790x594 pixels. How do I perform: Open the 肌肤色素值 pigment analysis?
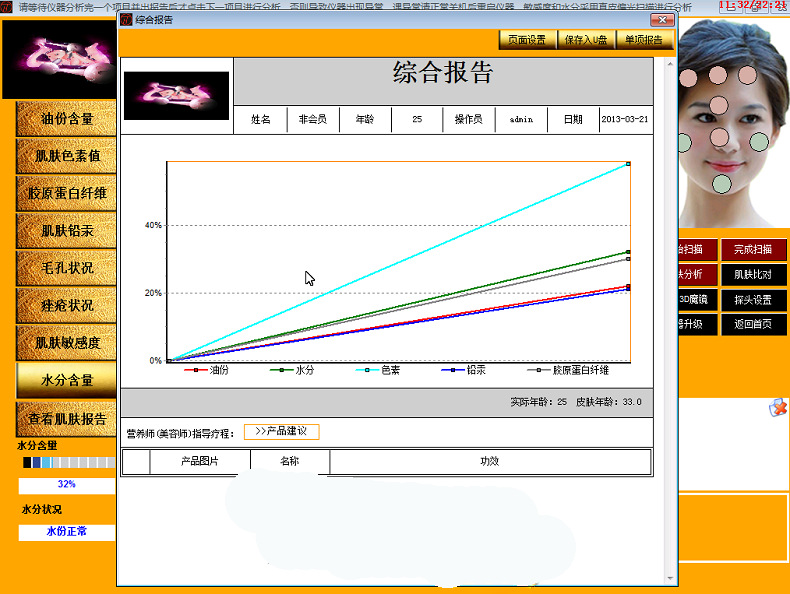67,156
